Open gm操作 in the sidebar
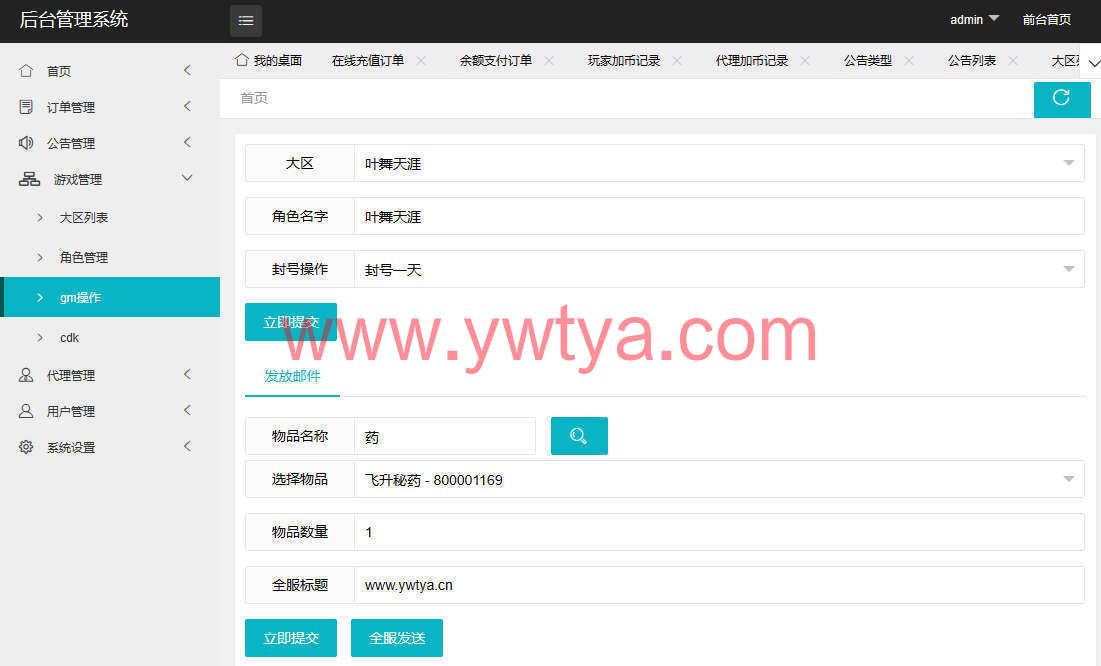Screen dimensions: 1101x666 (111, 297)
